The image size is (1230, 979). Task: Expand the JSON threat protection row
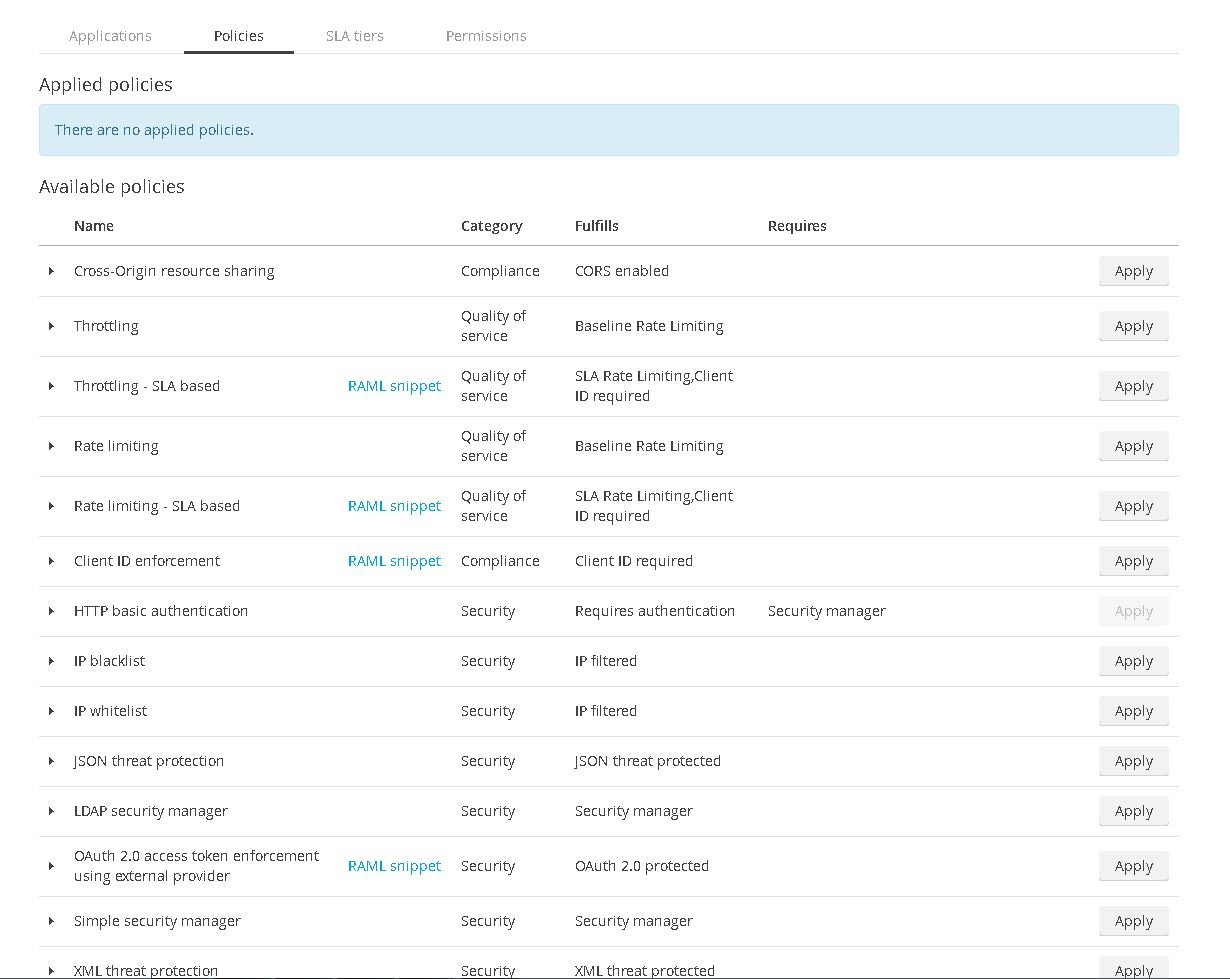click(x=51, y=761)
